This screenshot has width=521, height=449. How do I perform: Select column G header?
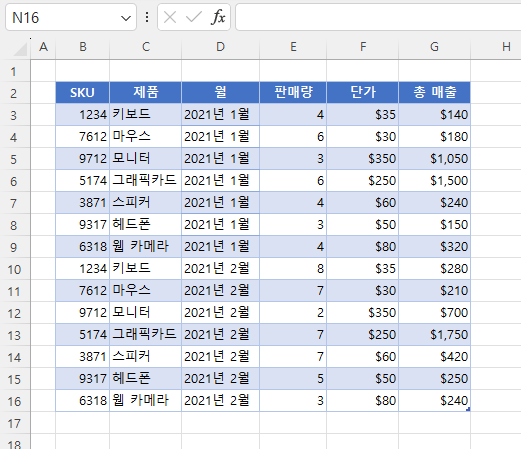click(x=434, y=47)
